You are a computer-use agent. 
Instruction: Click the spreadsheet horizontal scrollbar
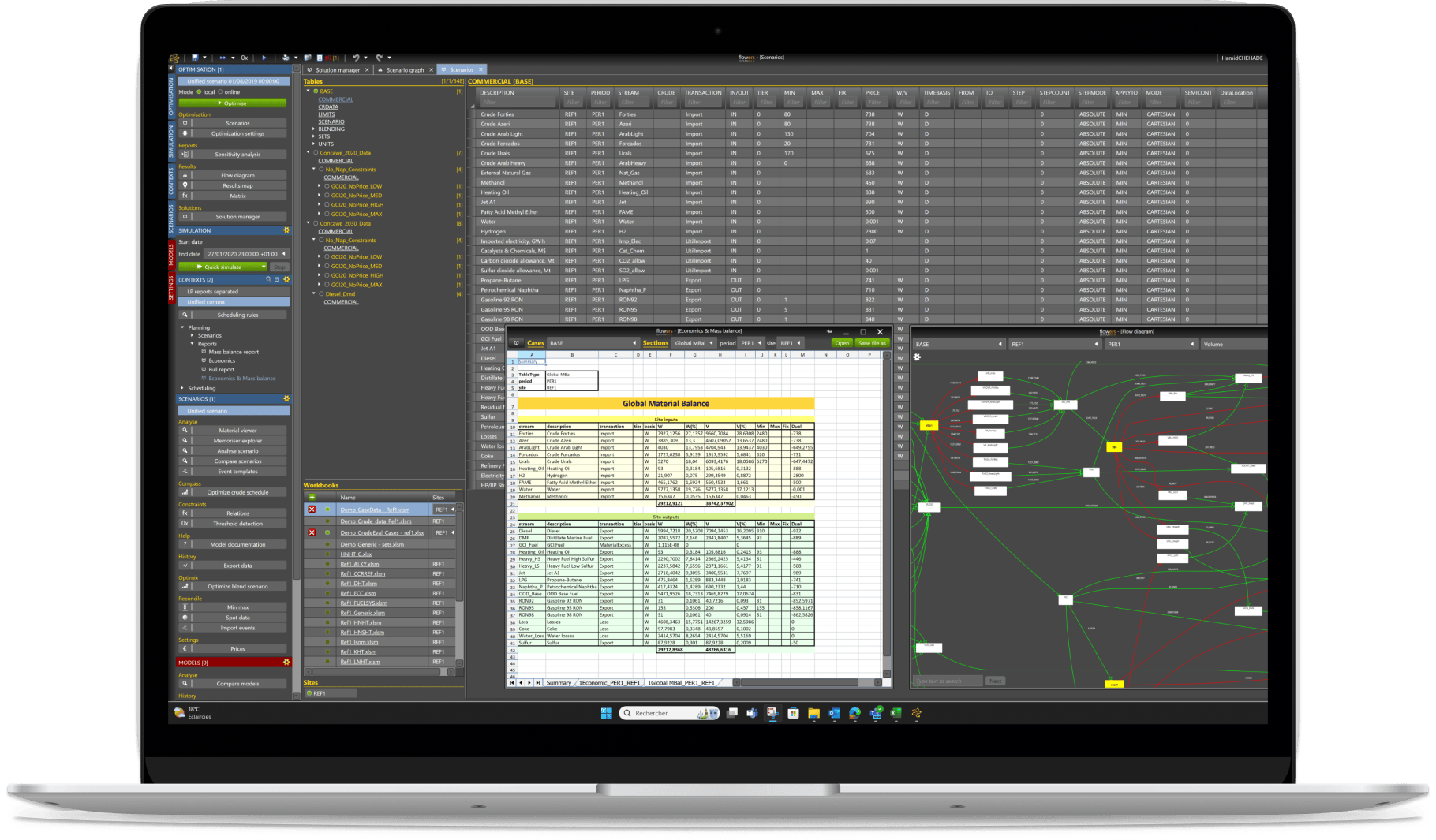pyautogui.click(x=797, y=682)
